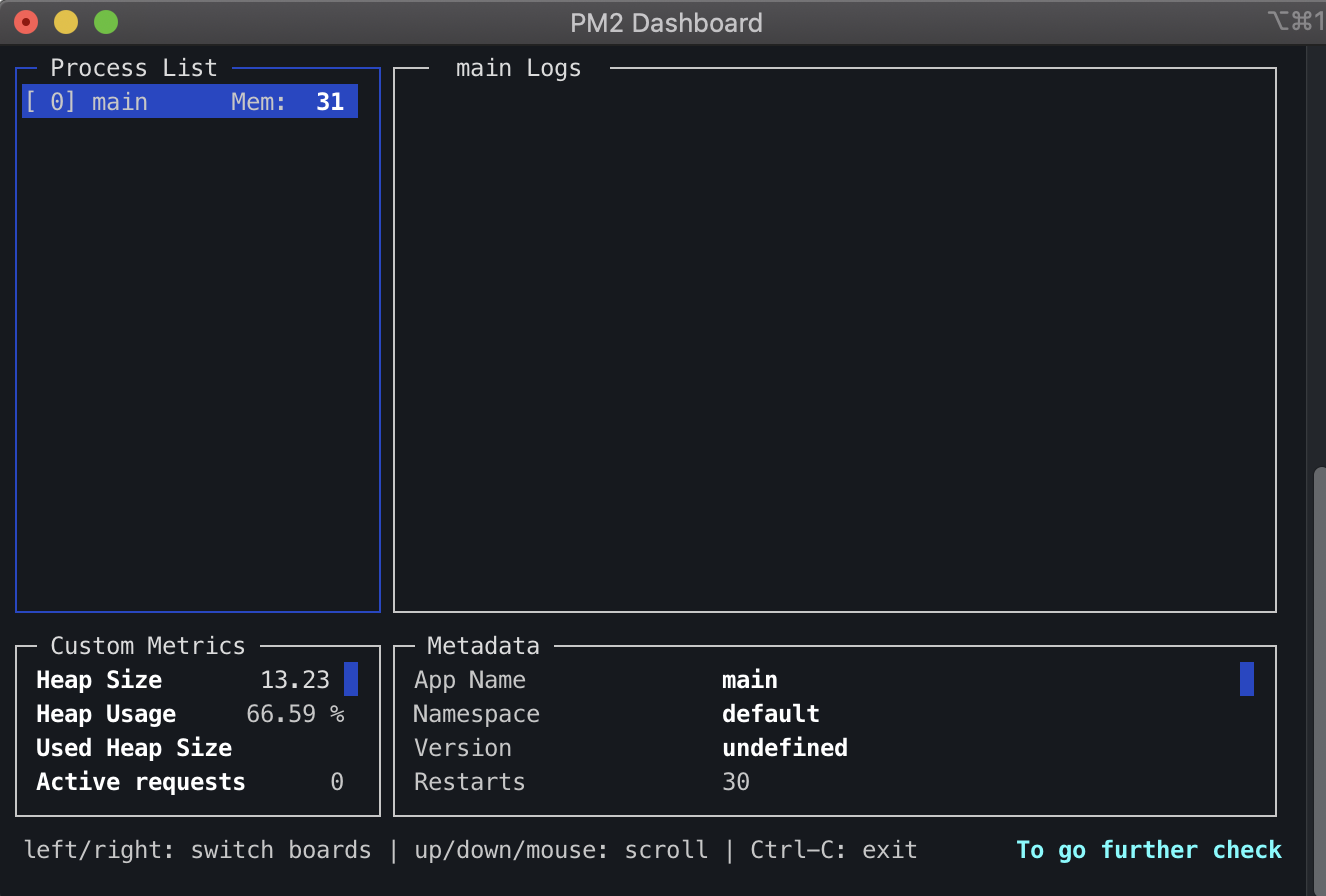This screenshot has width=1326, height=896.
Task: Click the 'Ctrl-C: exit' hint
Action: point(834,850)
